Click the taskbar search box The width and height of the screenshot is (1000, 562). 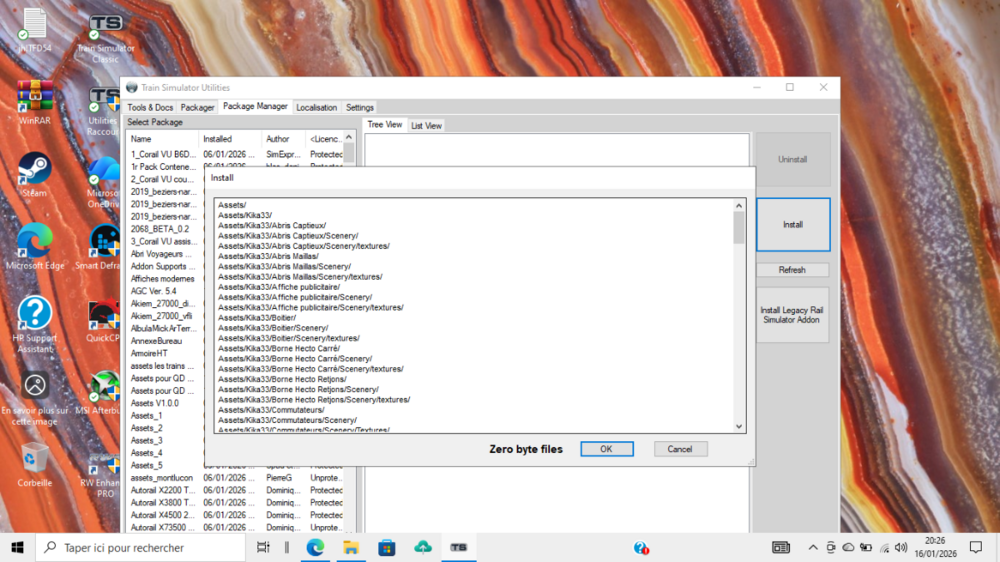point(140,547)
